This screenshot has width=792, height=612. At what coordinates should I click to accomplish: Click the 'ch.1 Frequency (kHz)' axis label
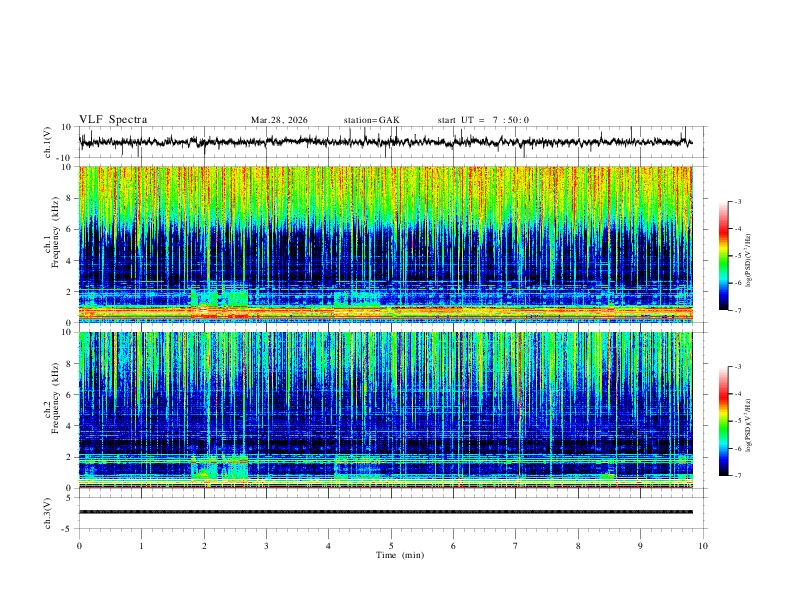pos(52,233)
